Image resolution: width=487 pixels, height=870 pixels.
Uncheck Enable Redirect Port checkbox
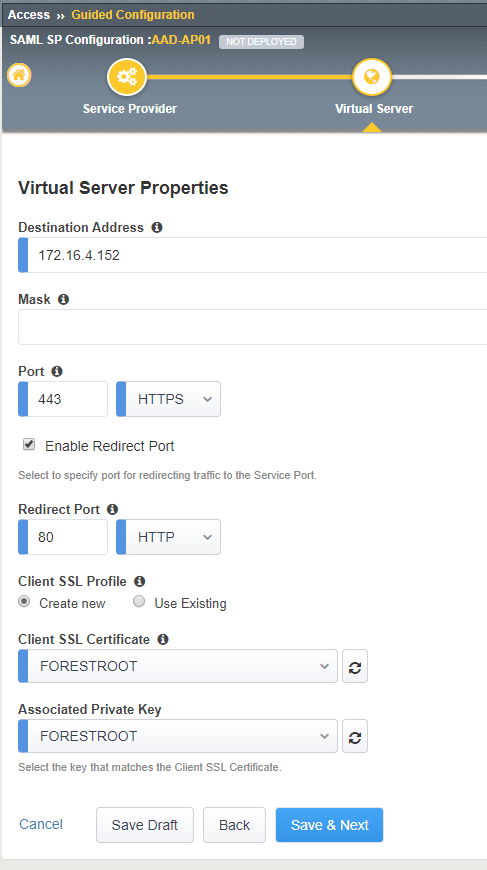click(29, 444)
